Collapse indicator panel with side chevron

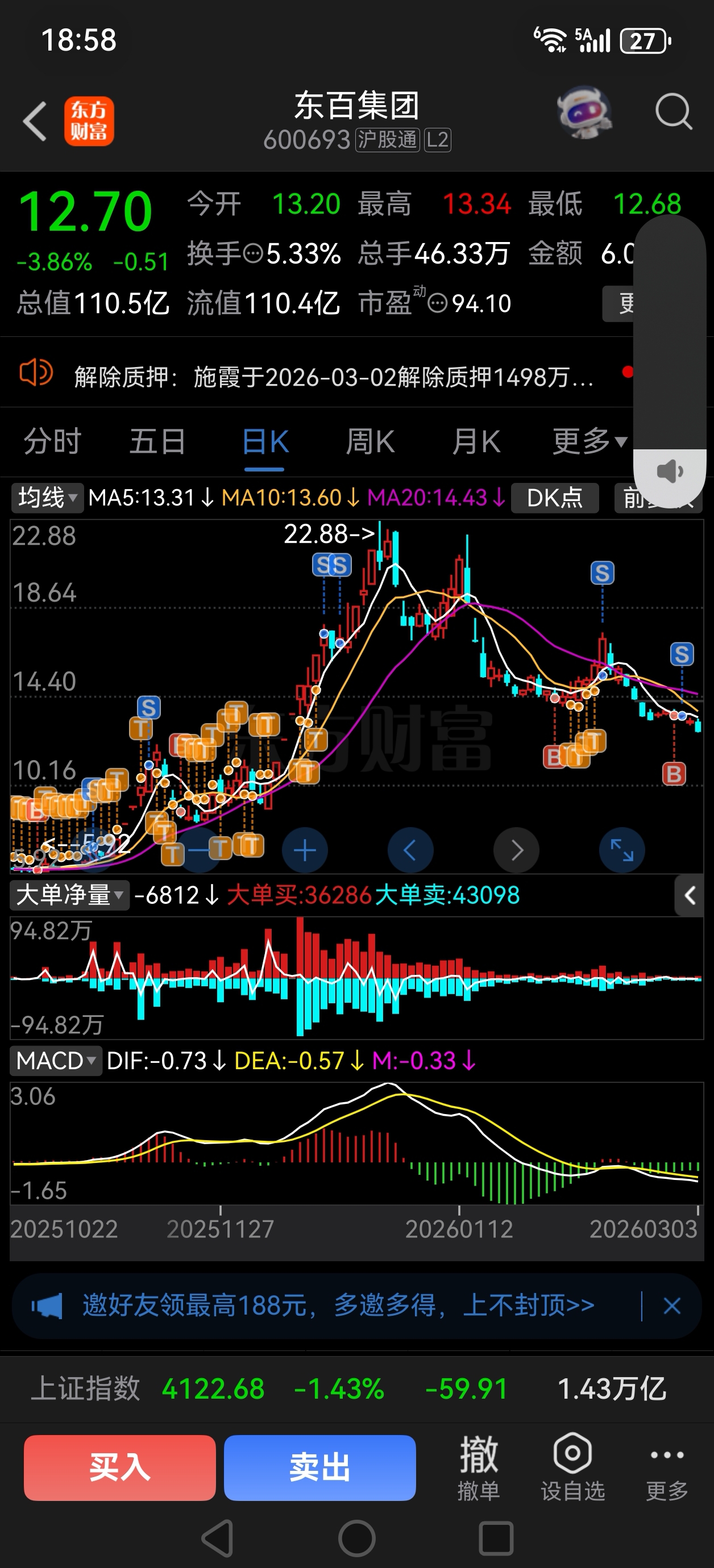point(690,895)
